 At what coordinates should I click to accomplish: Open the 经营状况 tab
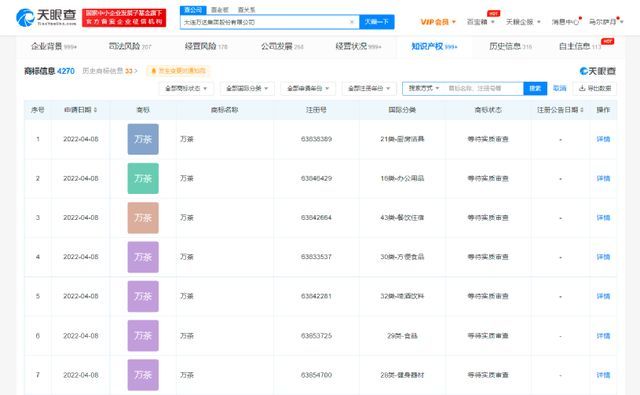[358, 46]
